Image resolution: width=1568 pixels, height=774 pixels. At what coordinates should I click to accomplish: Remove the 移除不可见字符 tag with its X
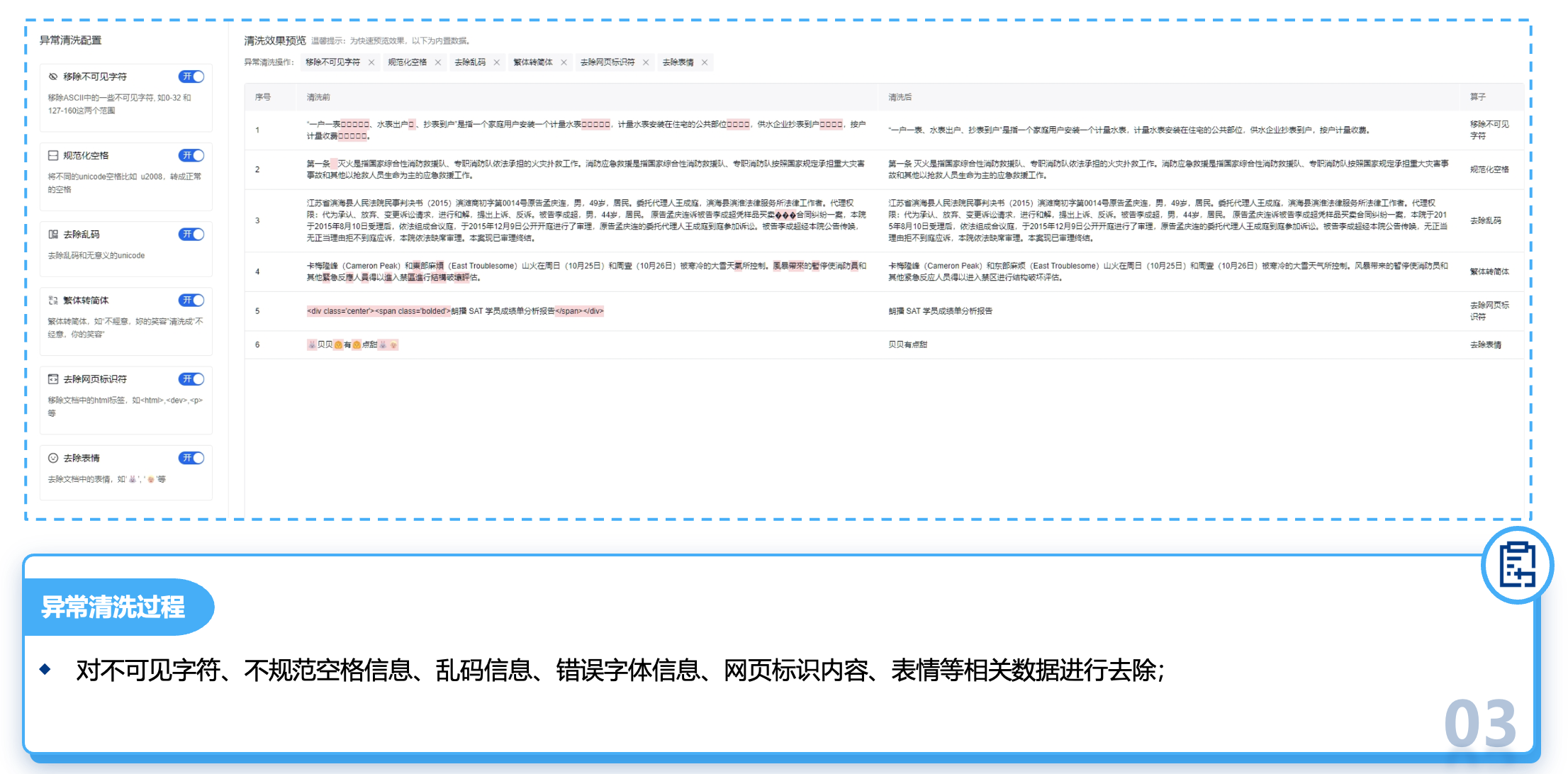pyautogui.click(x=371, y=62)
